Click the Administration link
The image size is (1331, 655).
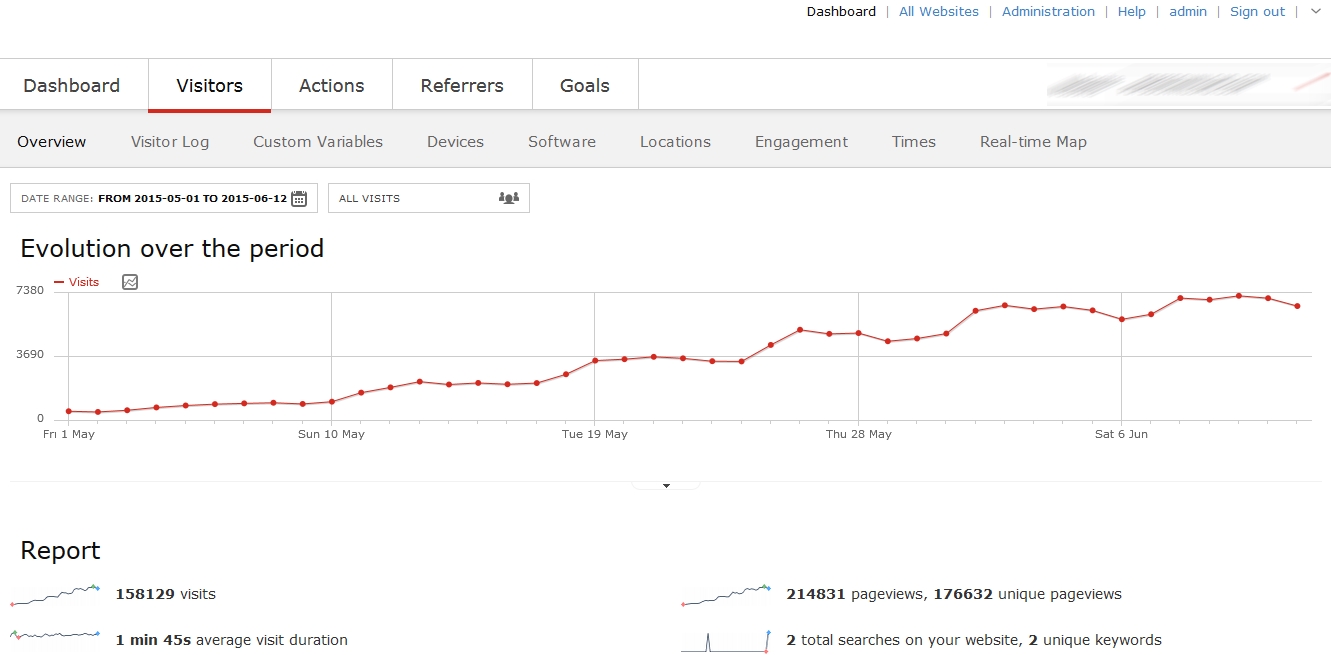(1048, 12)
